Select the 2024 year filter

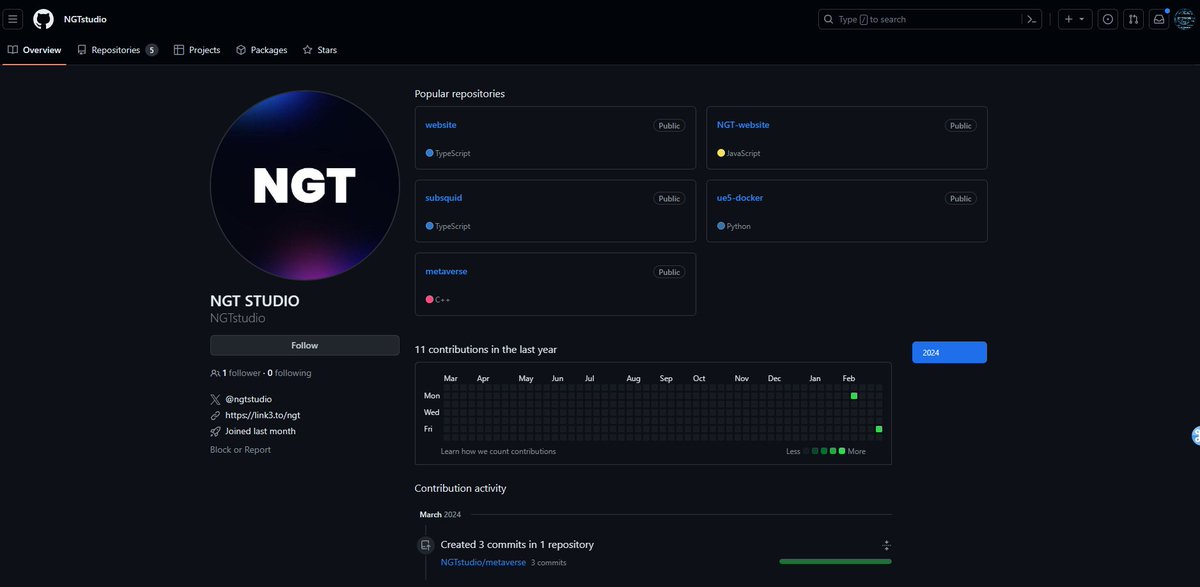(x=949, y=353)
